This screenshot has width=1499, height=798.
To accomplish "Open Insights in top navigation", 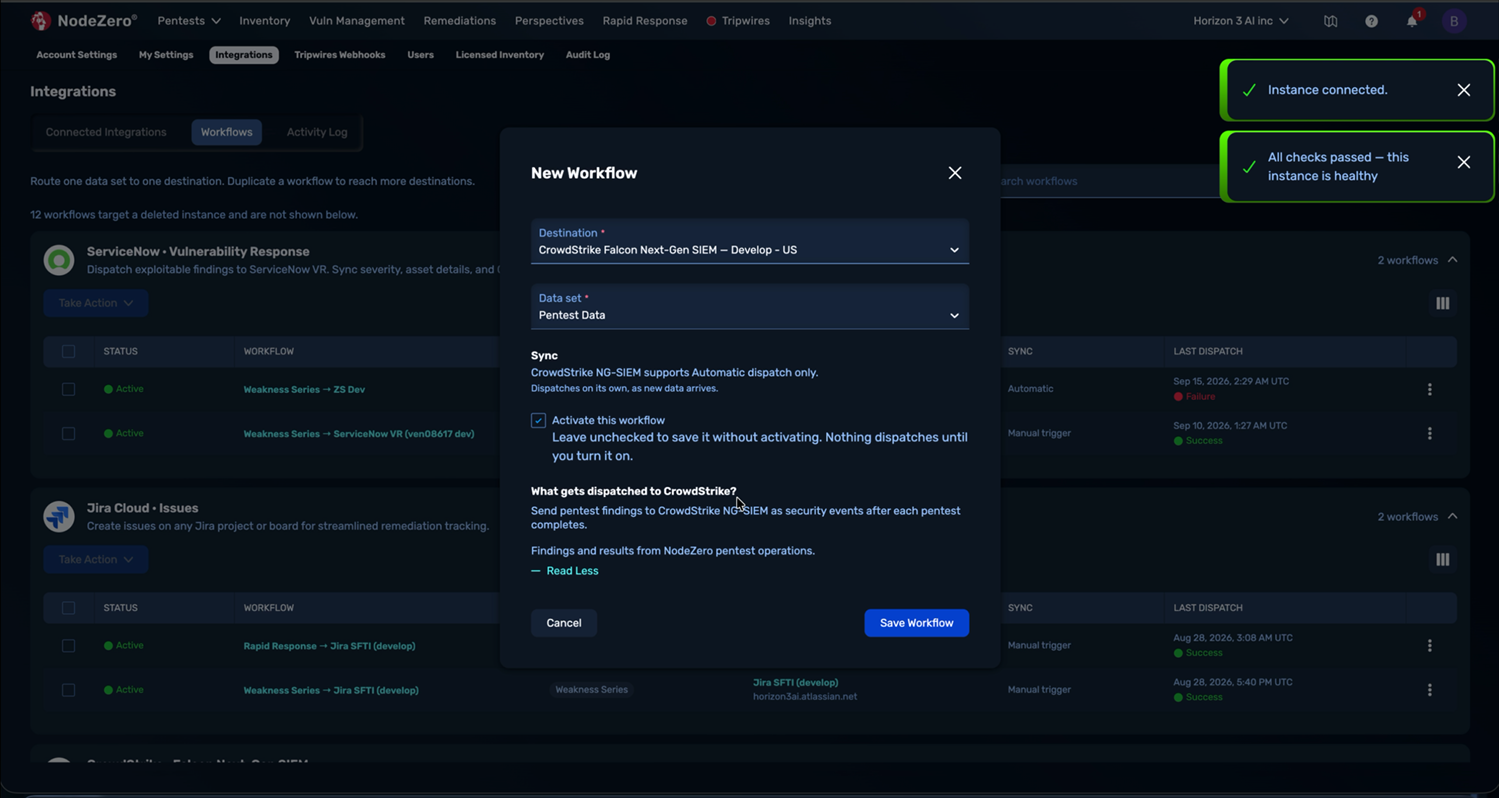I will tap(810, 21).
